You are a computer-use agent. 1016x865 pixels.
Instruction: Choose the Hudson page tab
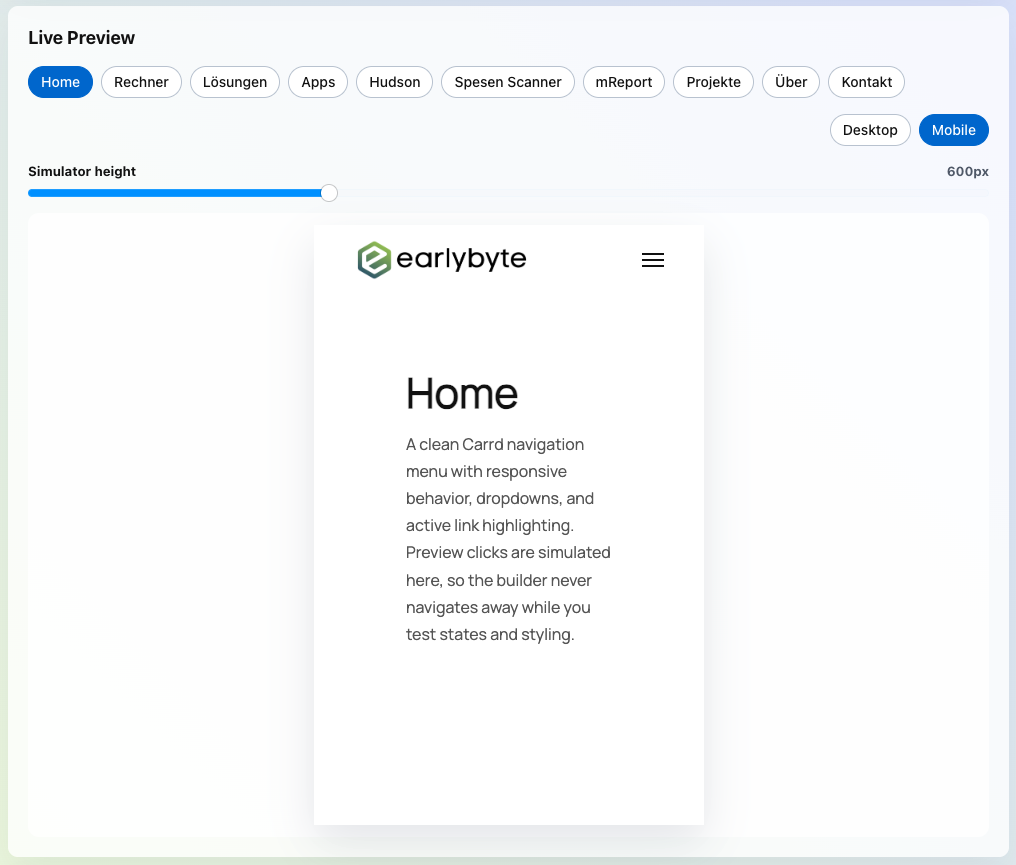coord(395,82)
